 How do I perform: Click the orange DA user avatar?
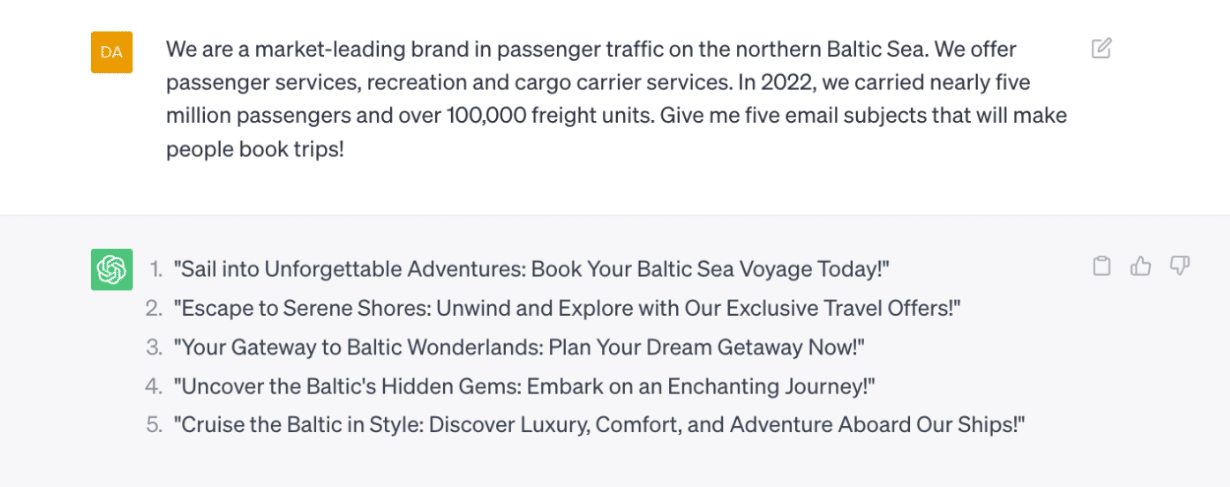(112, 52)
